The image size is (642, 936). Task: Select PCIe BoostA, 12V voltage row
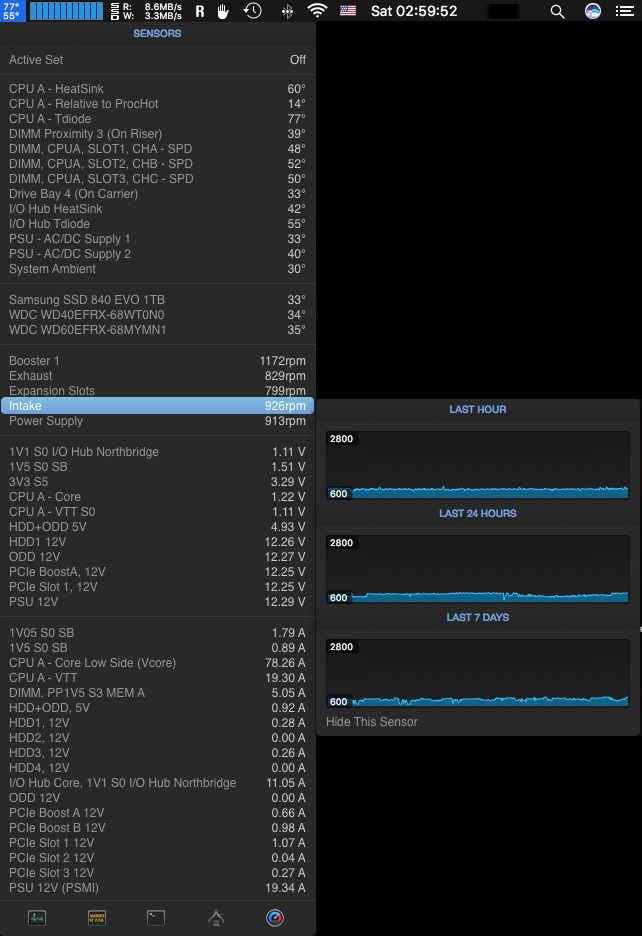158,572
